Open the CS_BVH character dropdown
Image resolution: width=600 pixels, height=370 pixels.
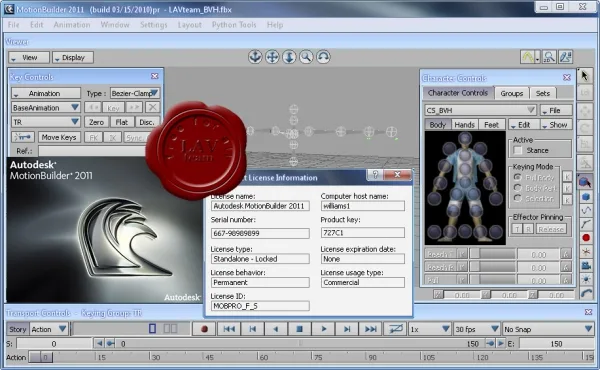[x=480, y=110]
